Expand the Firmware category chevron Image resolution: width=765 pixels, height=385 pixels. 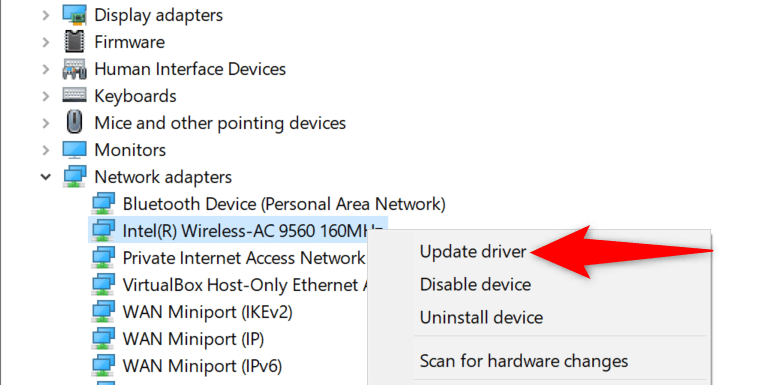[x=45, y=42]
